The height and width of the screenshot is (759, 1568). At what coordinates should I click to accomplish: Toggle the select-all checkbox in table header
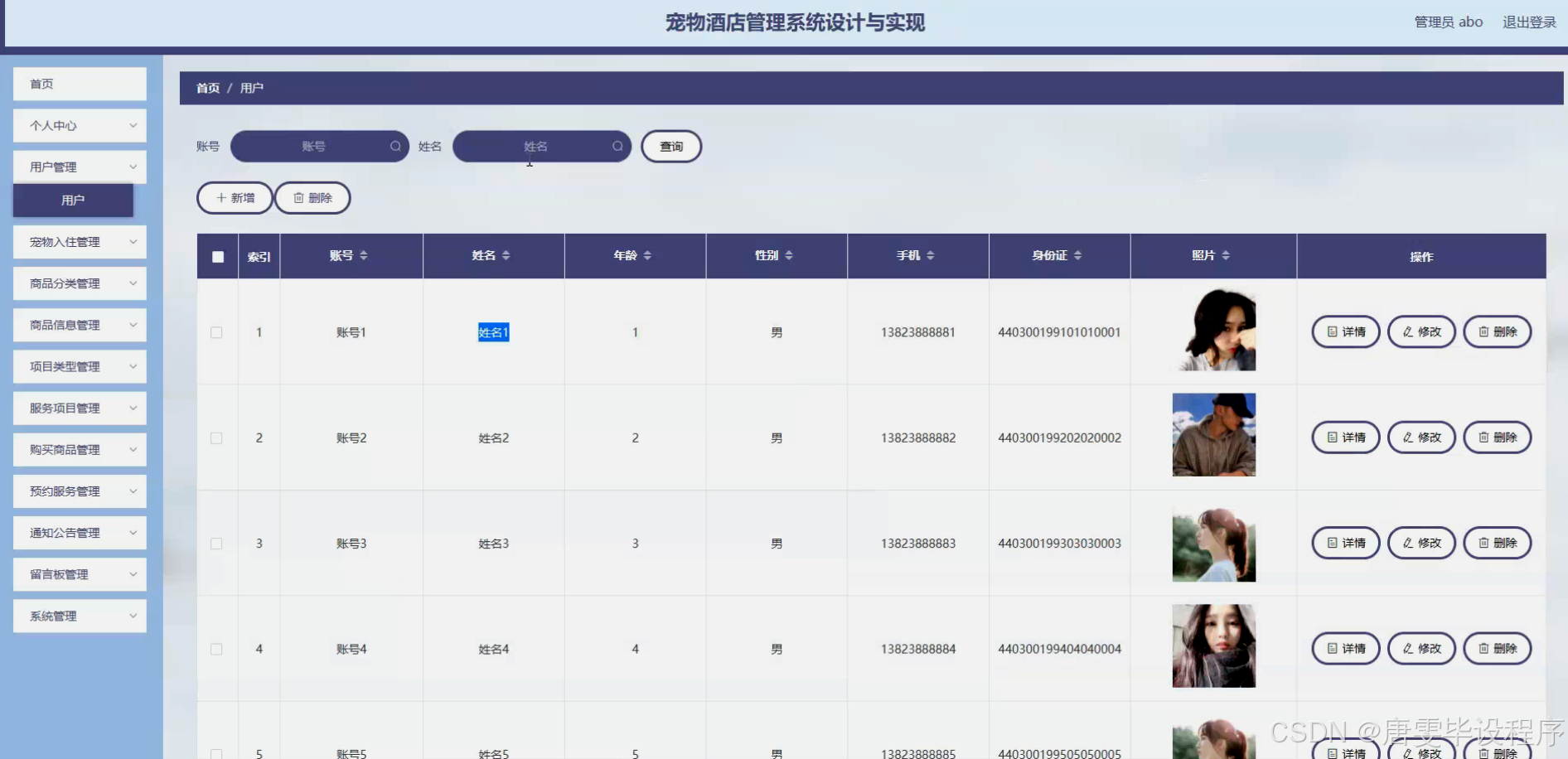218,257
